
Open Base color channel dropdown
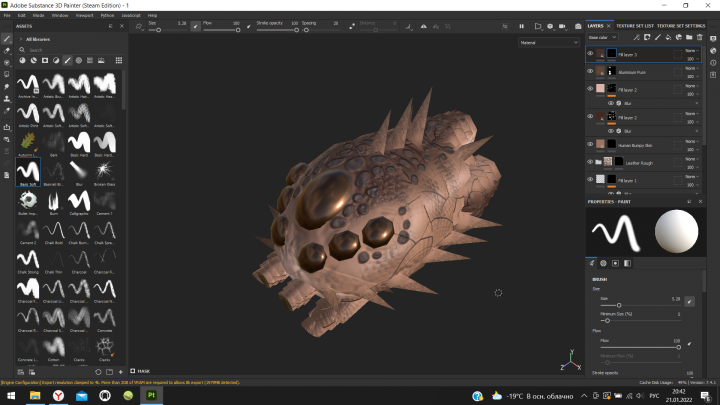point(602,37)
